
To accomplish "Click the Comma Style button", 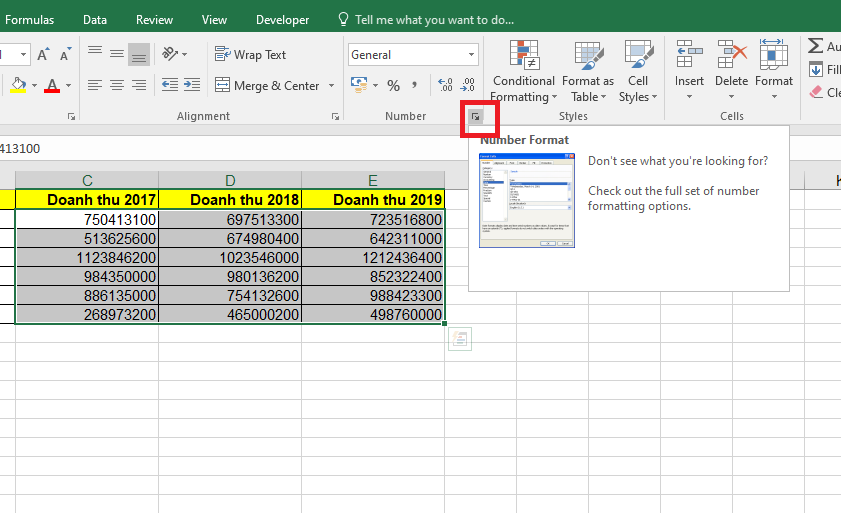I will (414, 86).
